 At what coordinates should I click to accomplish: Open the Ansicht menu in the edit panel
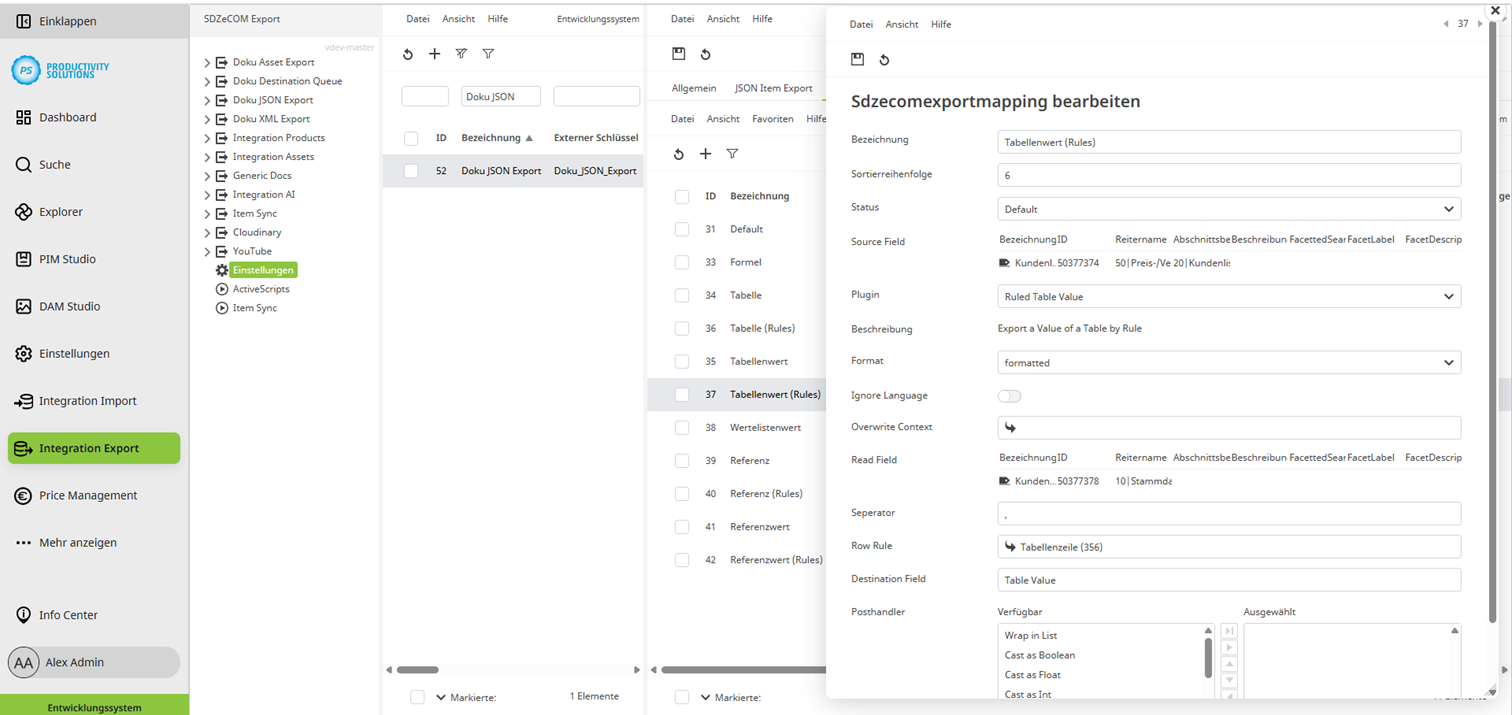pyautogui.click(x=899, y=24)
